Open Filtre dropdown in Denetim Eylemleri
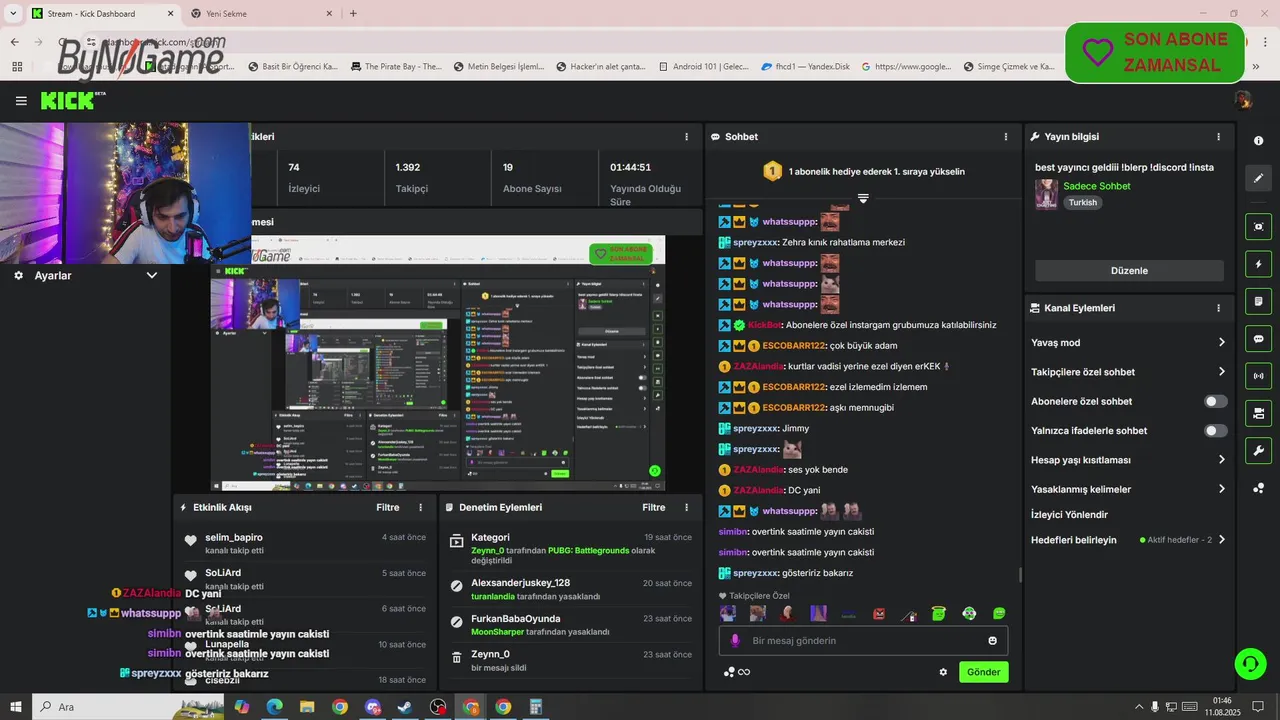This screenshot has height=720, width=1280. pos(654,507)
